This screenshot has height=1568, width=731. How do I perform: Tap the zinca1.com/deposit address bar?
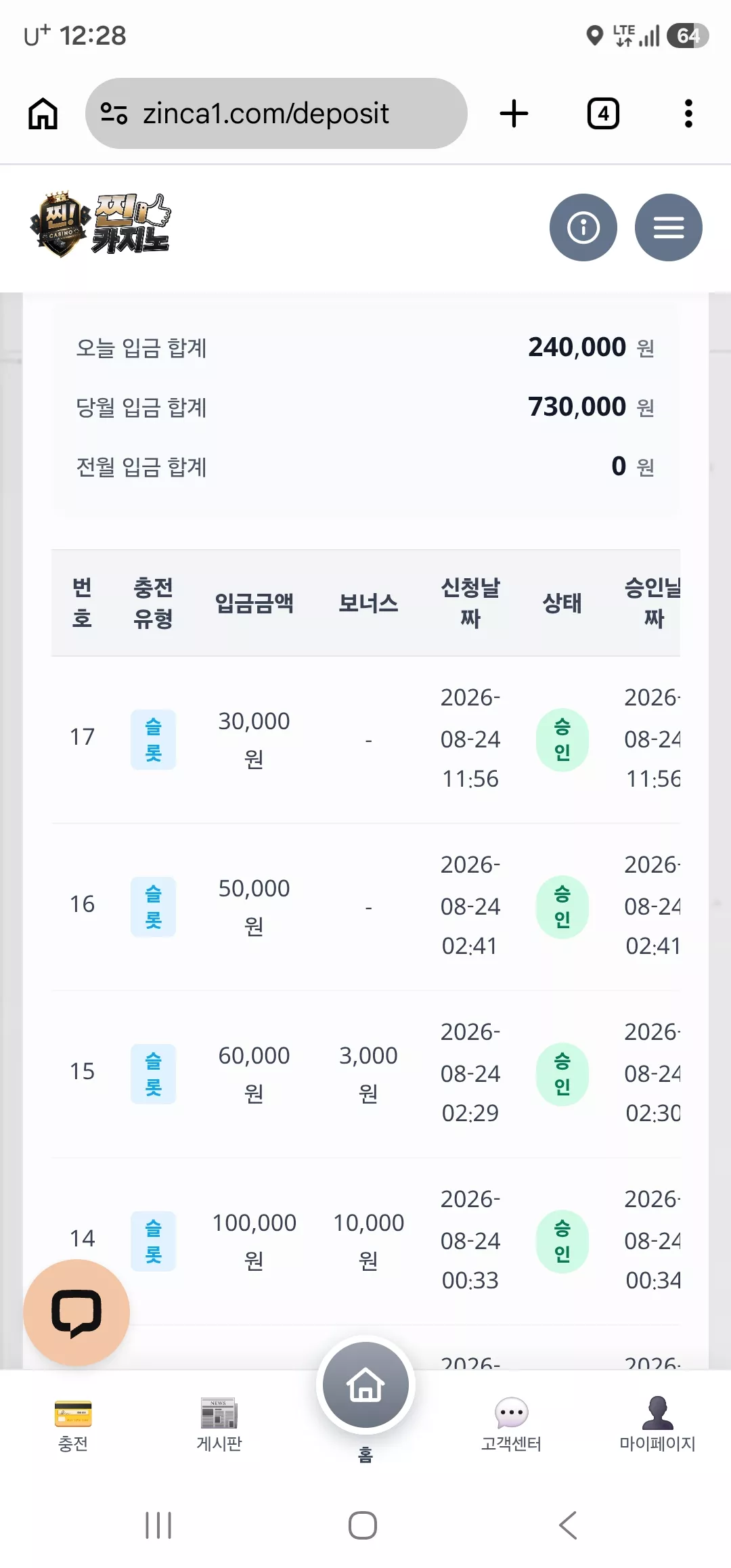pos(276,113)
